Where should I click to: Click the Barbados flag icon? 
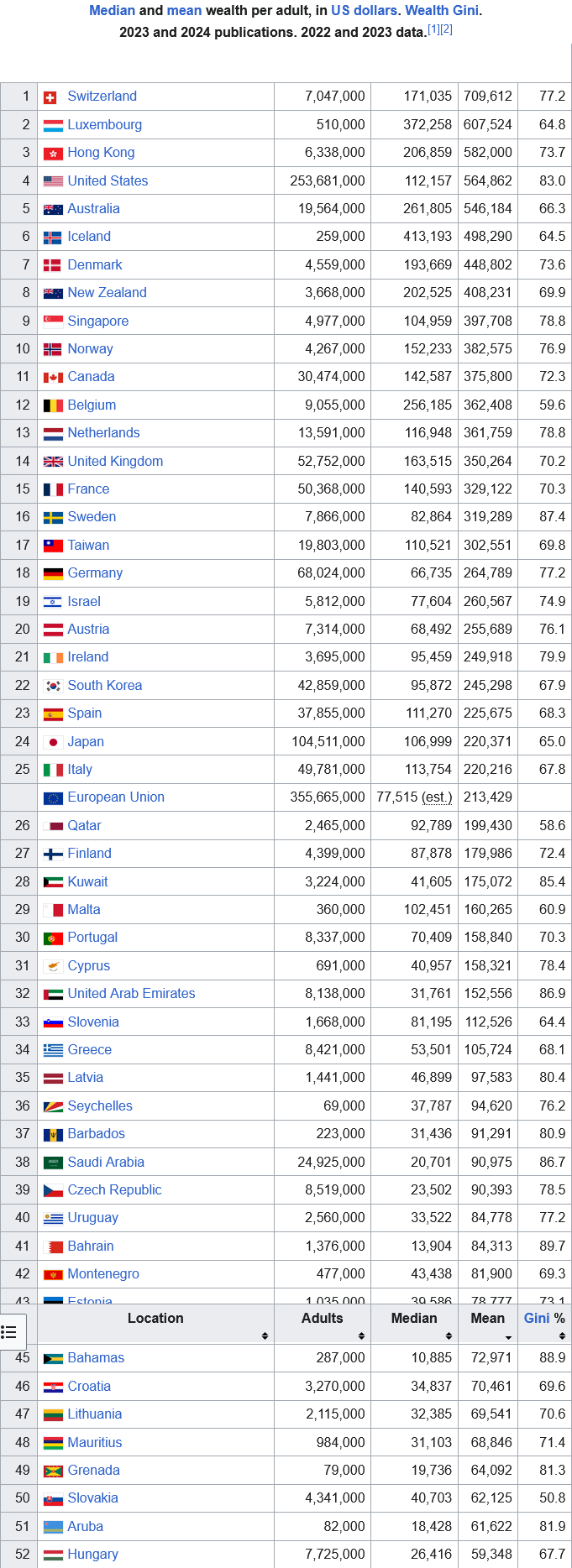point(53,1134)
